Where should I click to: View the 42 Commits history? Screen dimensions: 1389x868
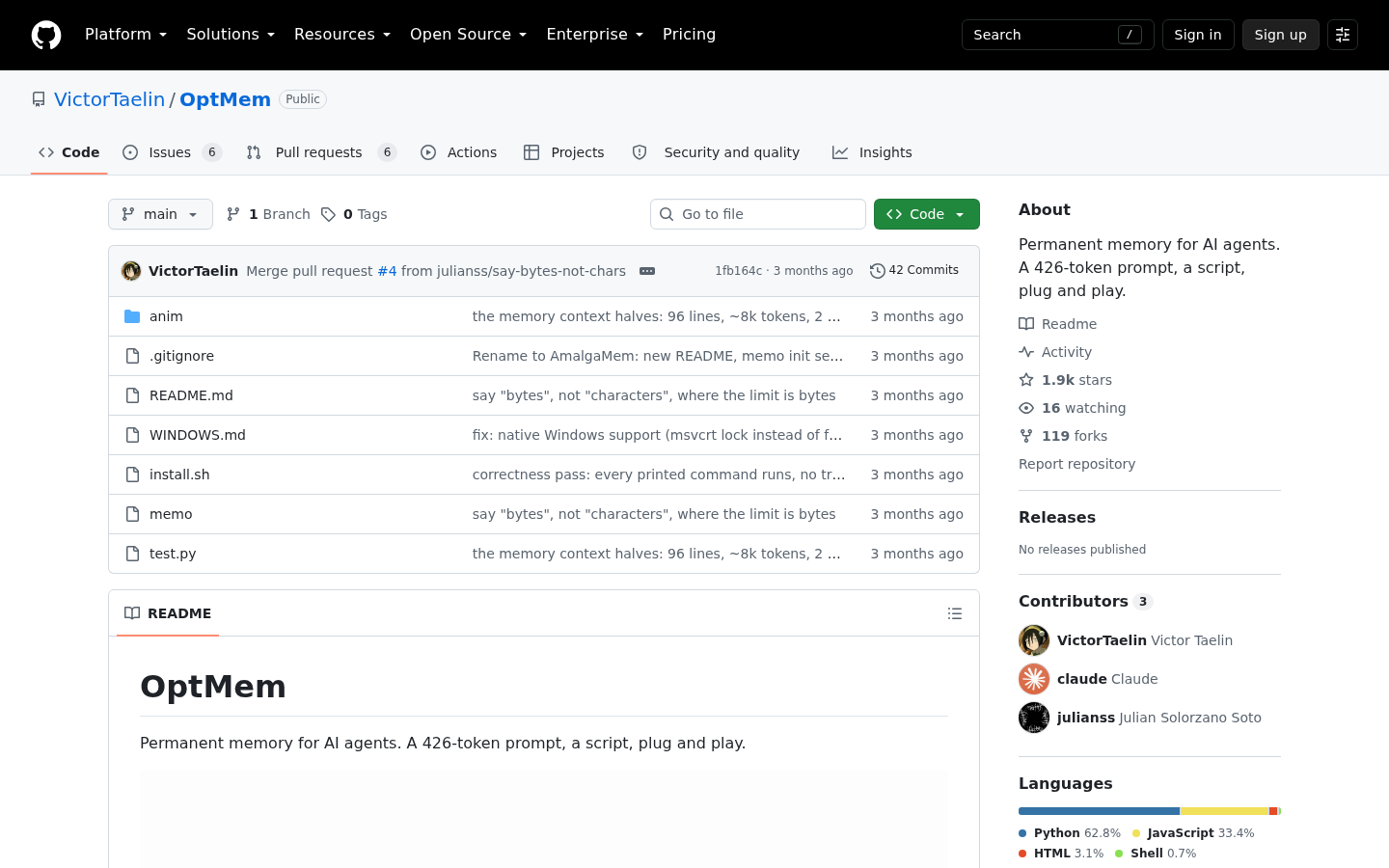coord(914,270)
